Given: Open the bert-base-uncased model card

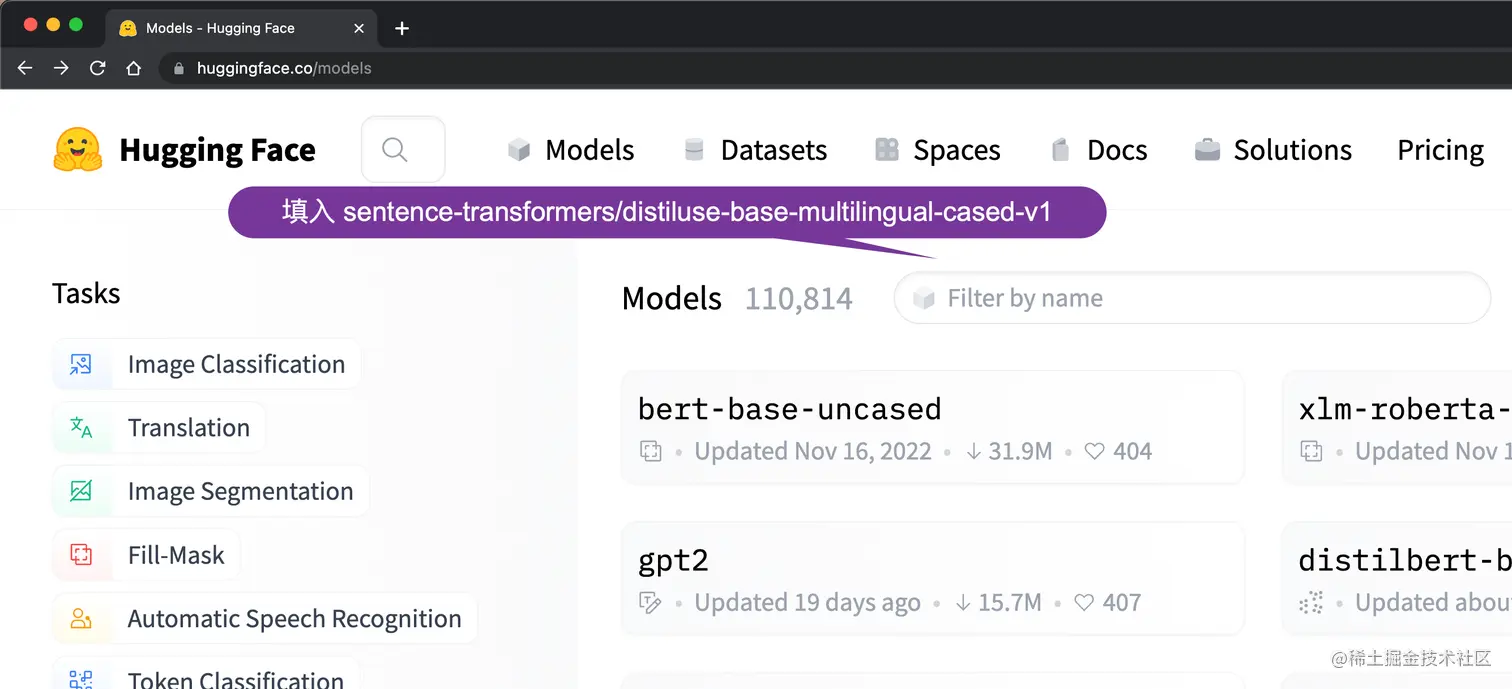Looking at the screenshot, I should point(789,409).
